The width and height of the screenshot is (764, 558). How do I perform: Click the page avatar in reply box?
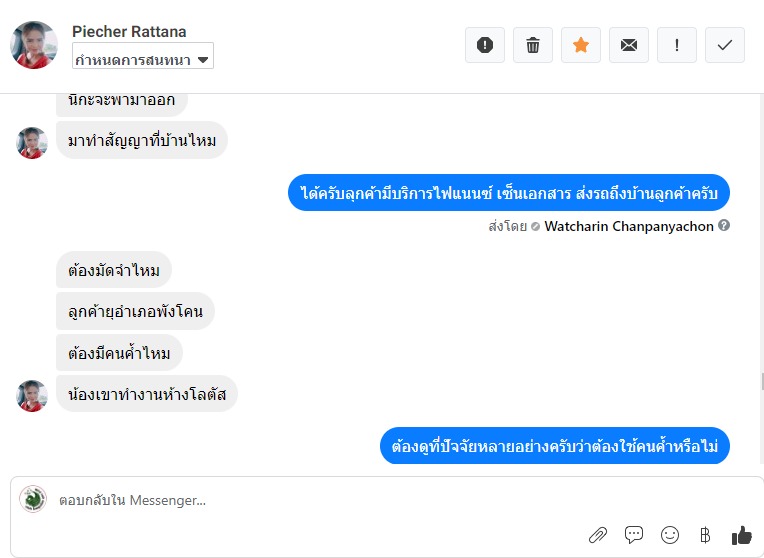click(x=33, y=499)
